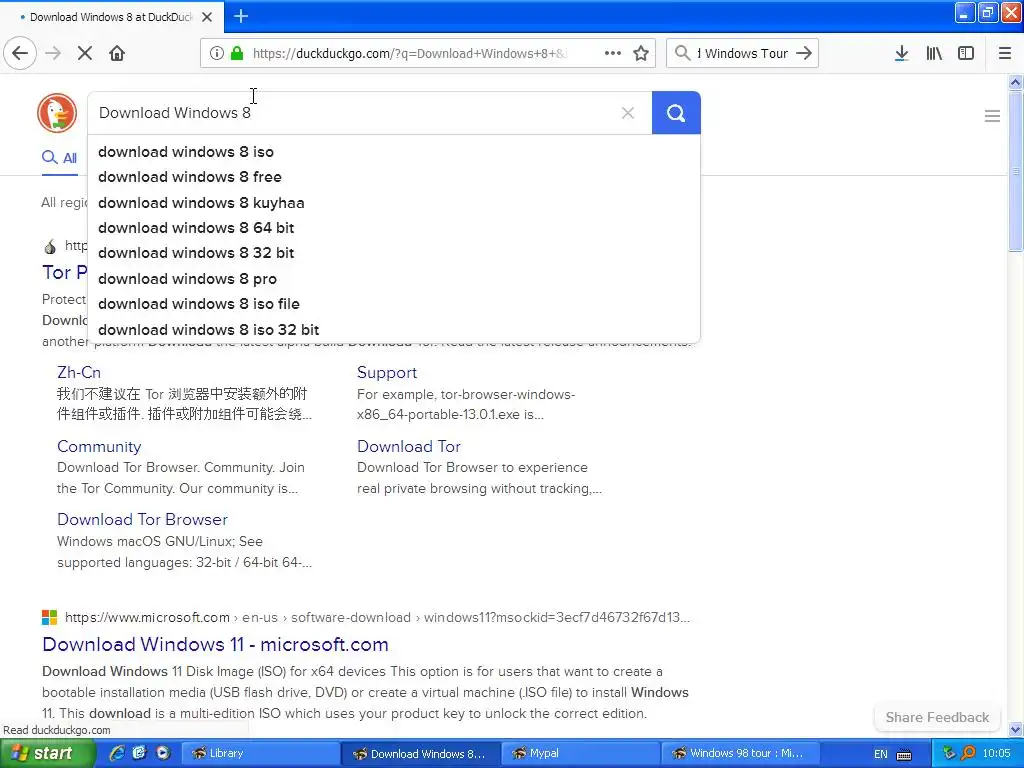1024x768 pixels.
Task: Select the All results tab
Action: click(59, 157)
